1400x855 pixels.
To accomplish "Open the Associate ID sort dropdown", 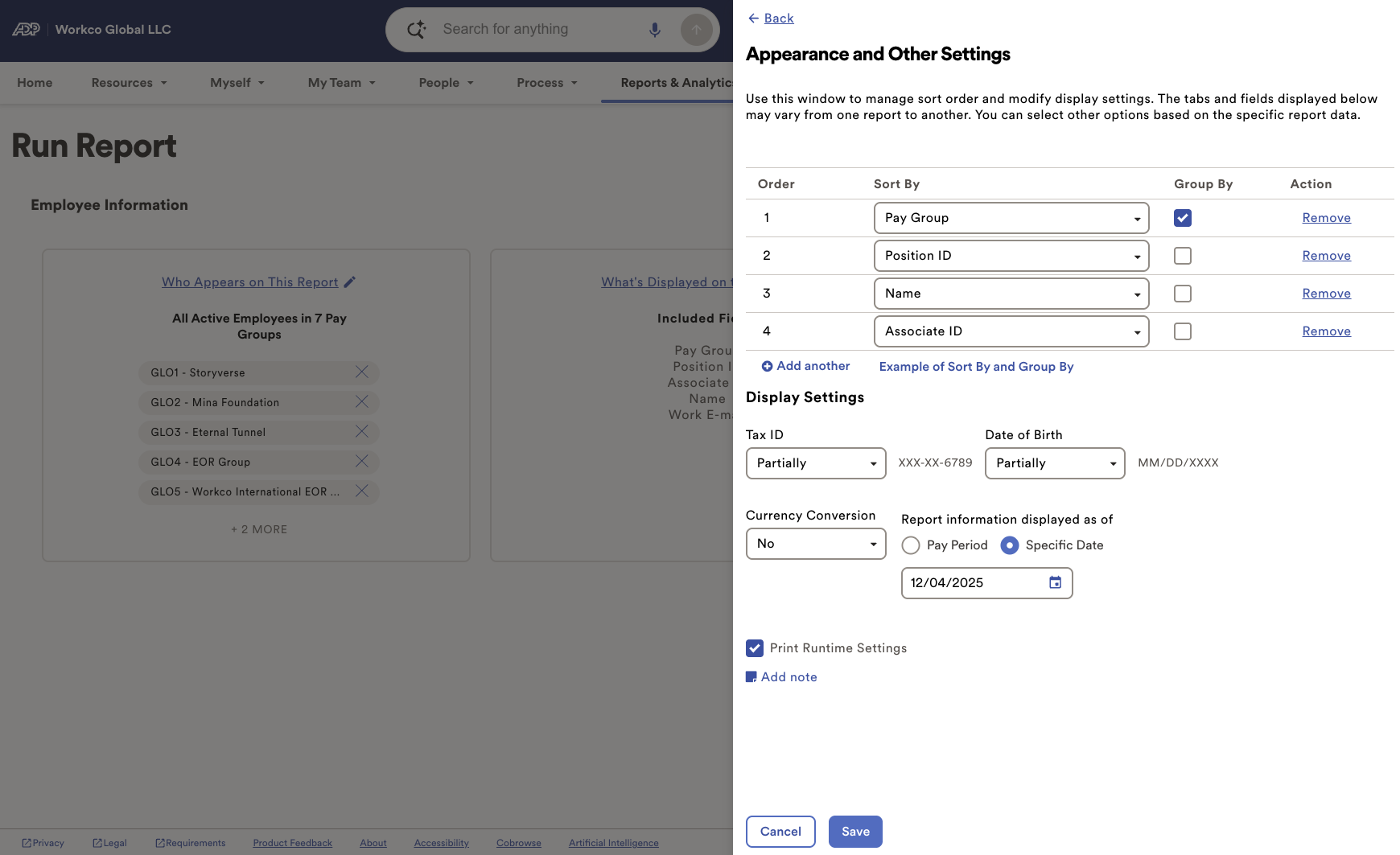I will point(1011,331).
